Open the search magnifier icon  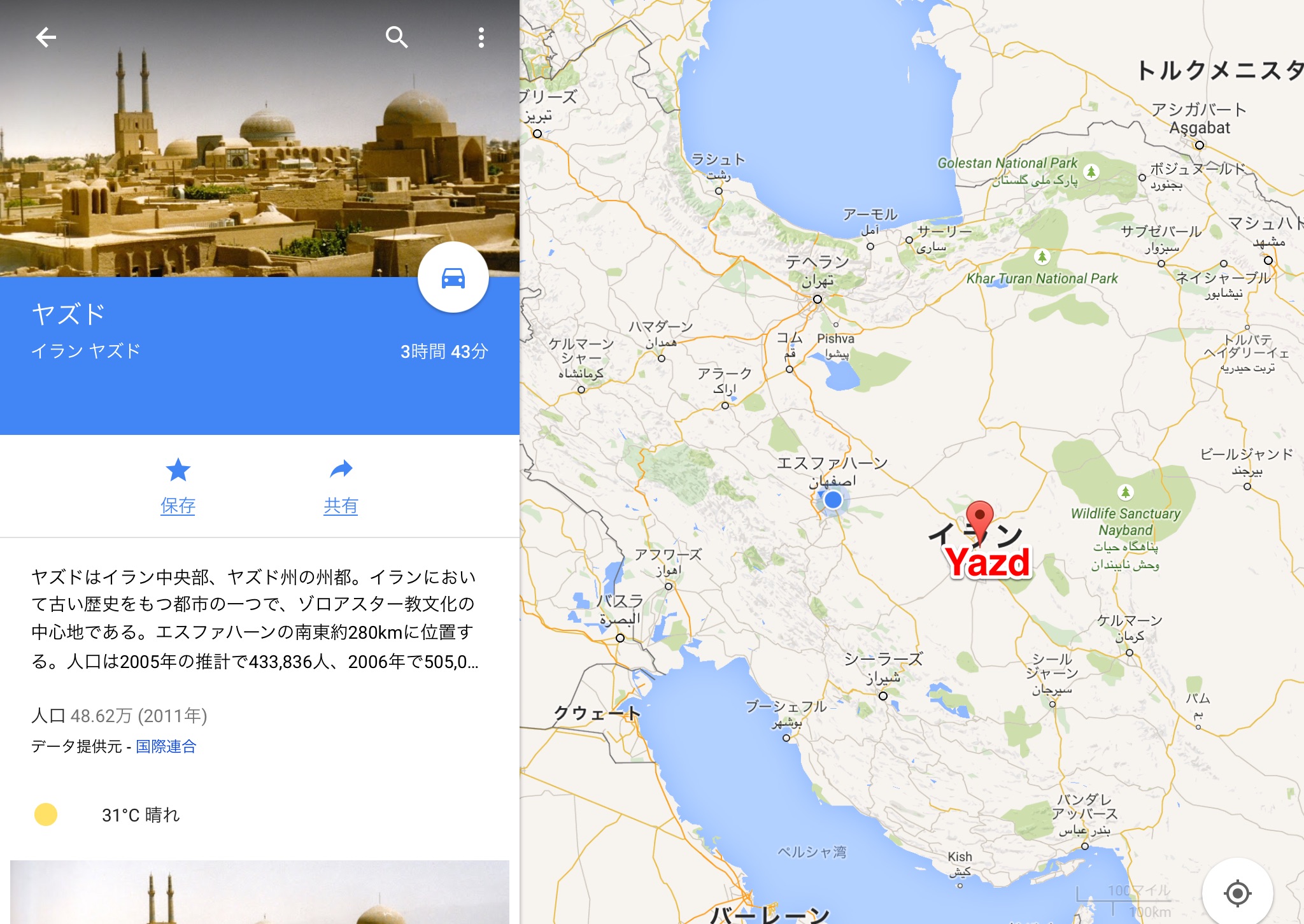pyautogui.click(x=397, y=38)
